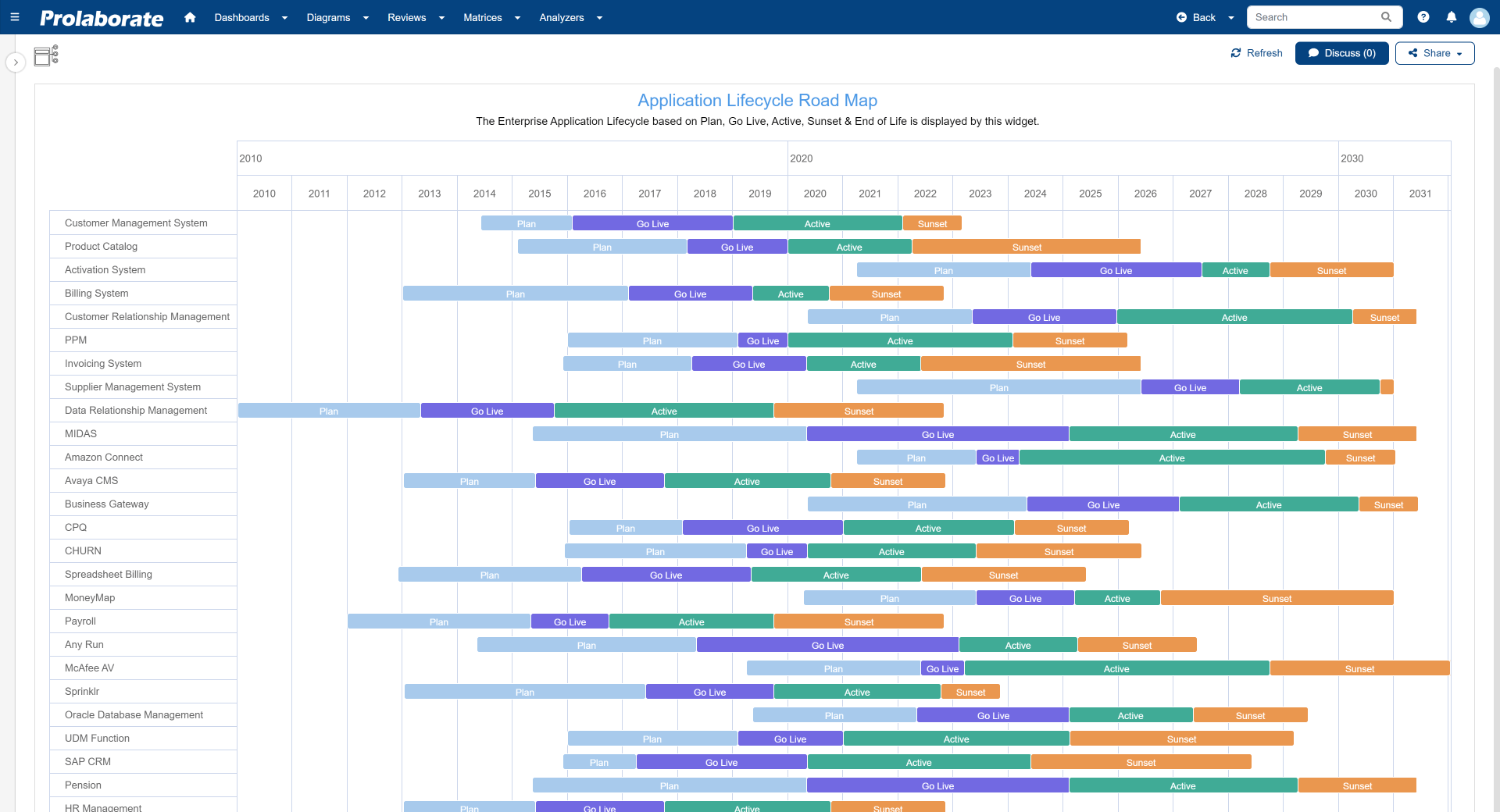Open the Analyzers menu
This screenshot has height=812, width=1500.
point(570,17)
